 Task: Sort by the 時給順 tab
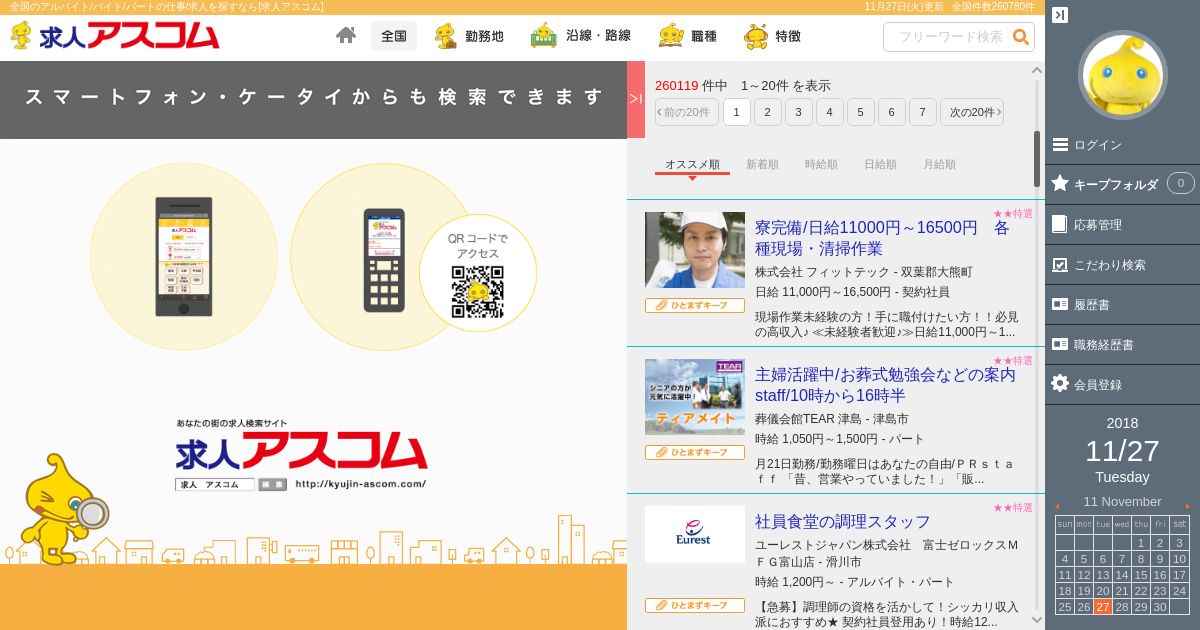(821, 164)
